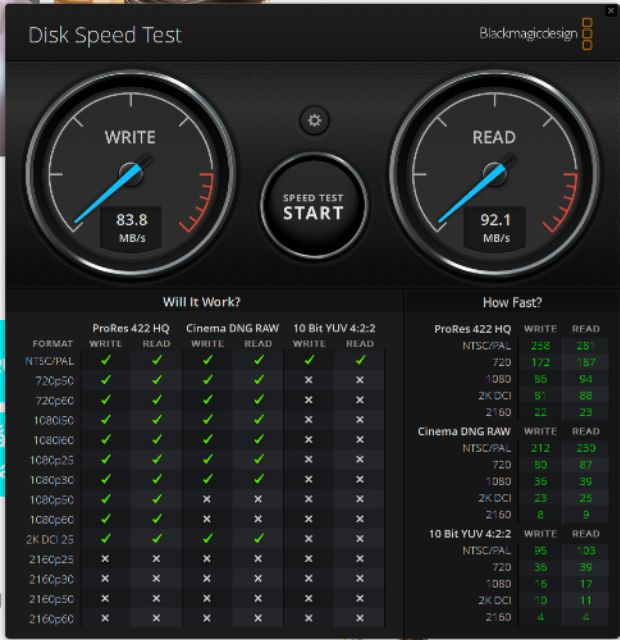Image resolution: width=620 pixels, height=640 pixels.
Task: Click the ProRes 422 HQ read cross for 2160p60
Action: pos(156,618)
